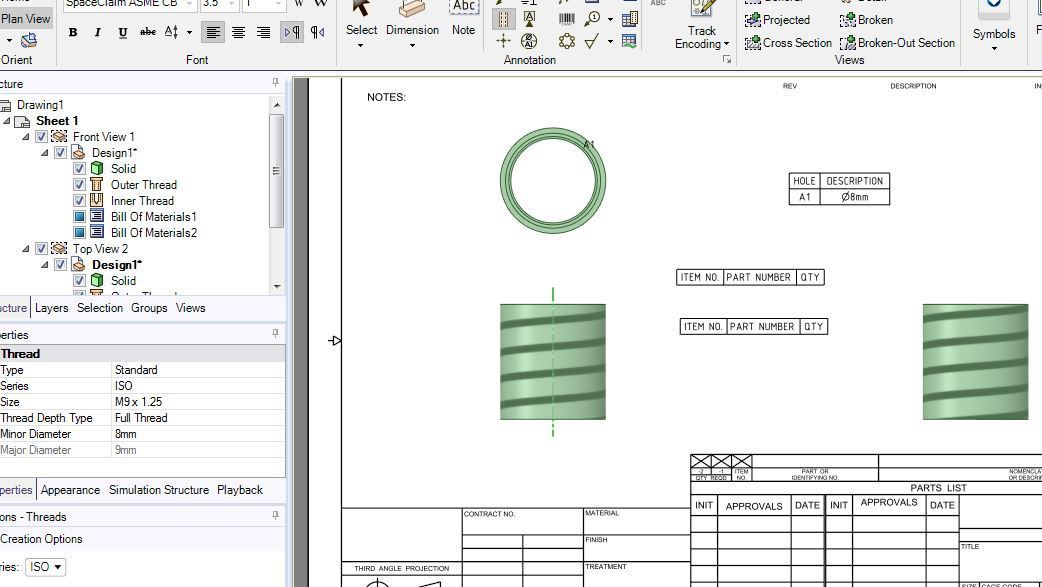Open the Select tool dropdown arrow
Screen dimensions: 1042x587
click(x=361, y=45)
